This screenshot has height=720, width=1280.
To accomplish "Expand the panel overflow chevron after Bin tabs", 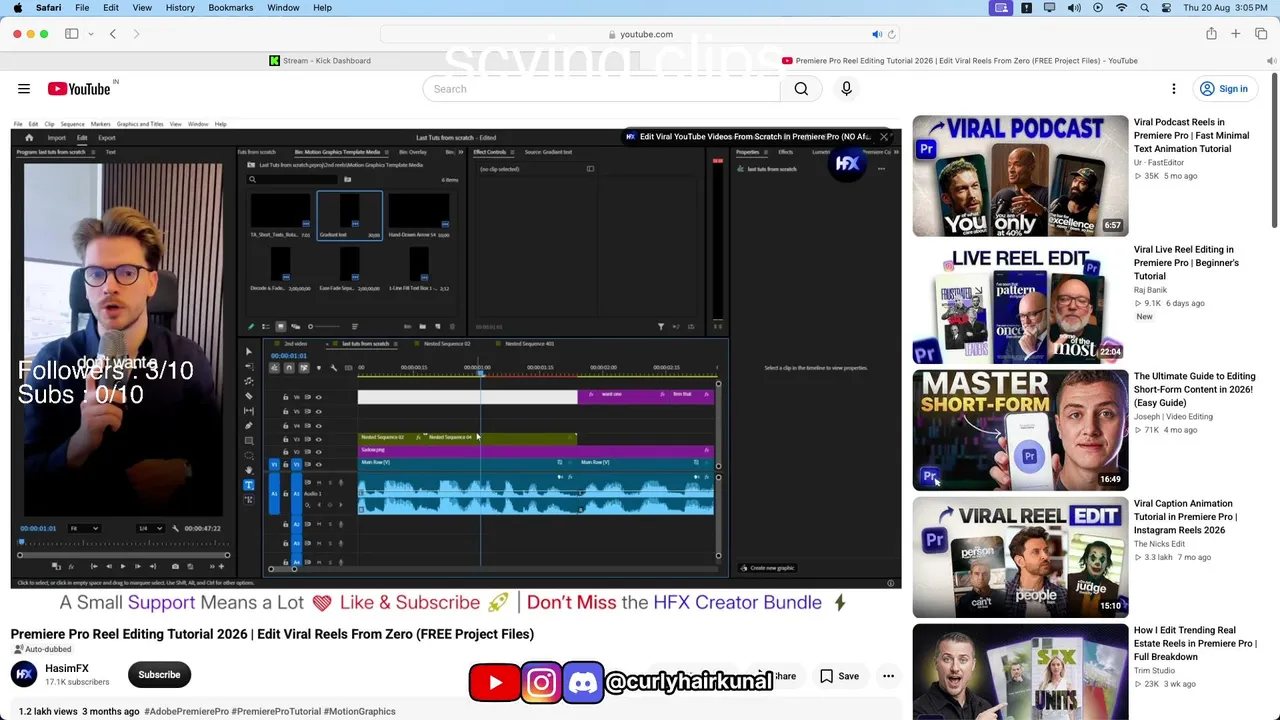I will tap(459, 152).
